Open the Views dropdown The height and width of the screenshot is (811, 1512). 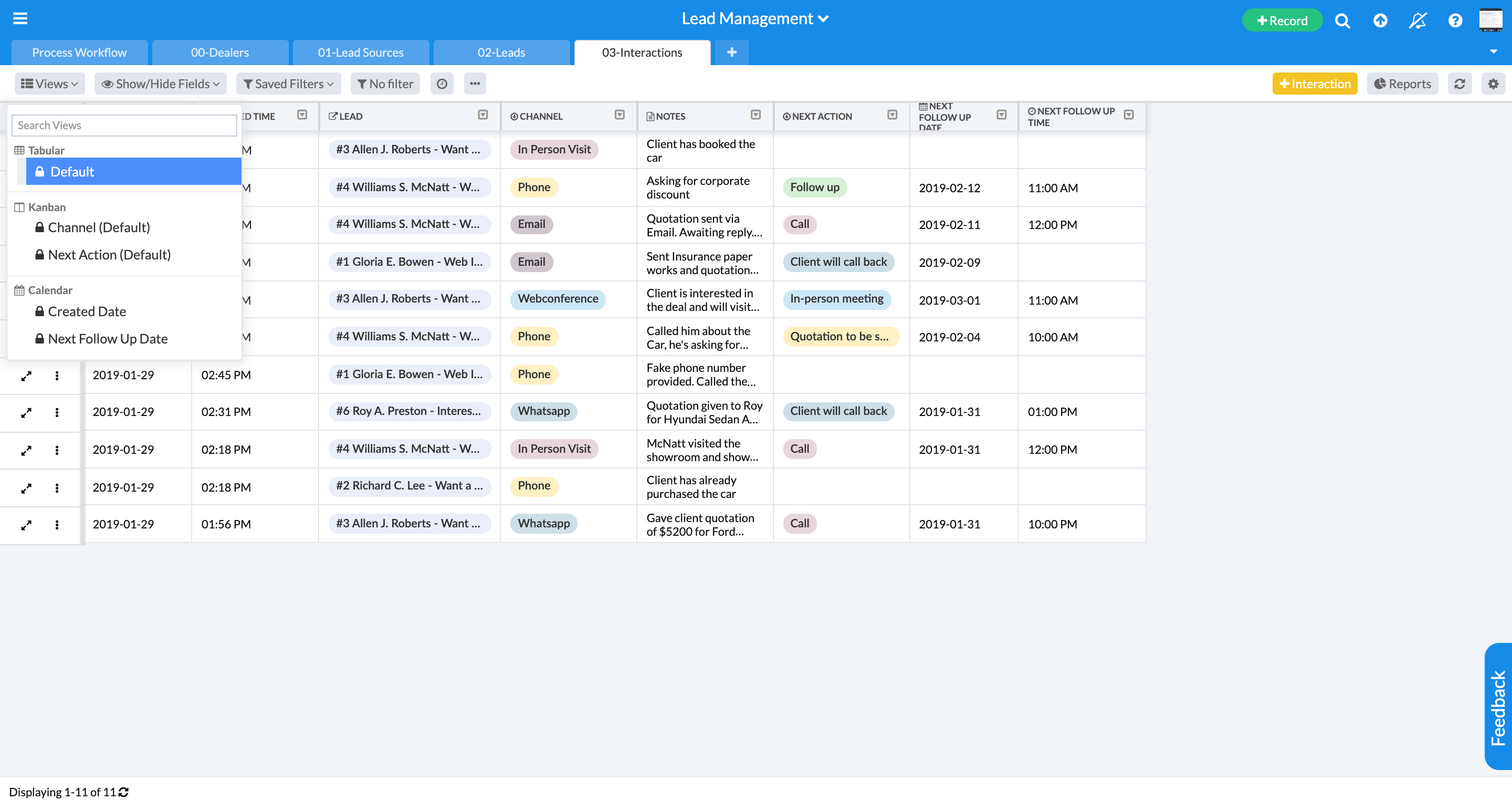coord(50,84)
